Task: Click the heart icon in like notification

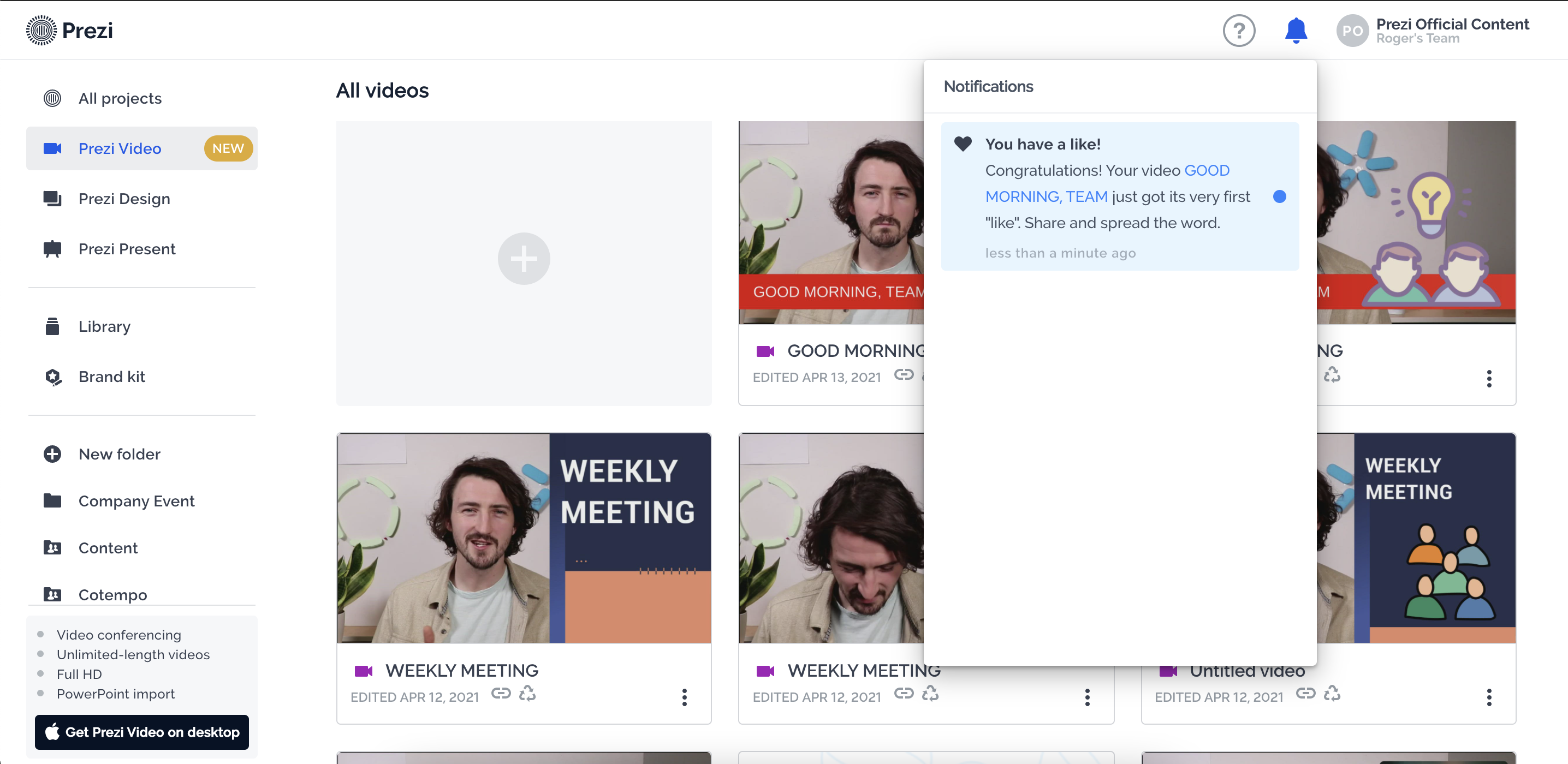Action: click(x=963, y=144)
